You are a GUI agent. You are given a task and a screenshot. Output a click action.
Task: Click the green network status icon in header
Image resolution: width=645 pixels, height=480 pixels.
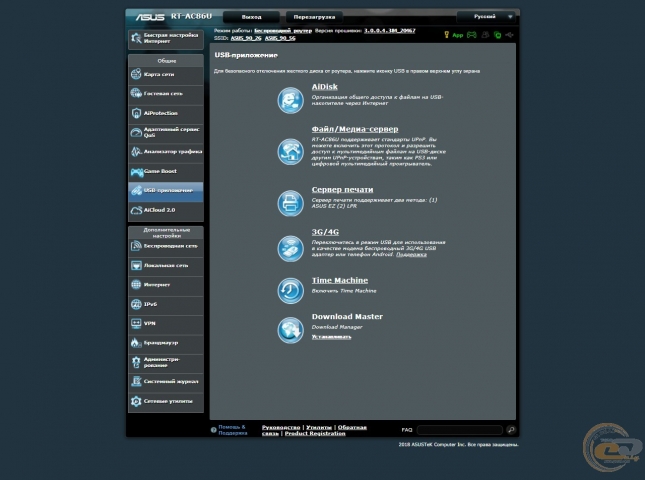[x=497, y=35]
